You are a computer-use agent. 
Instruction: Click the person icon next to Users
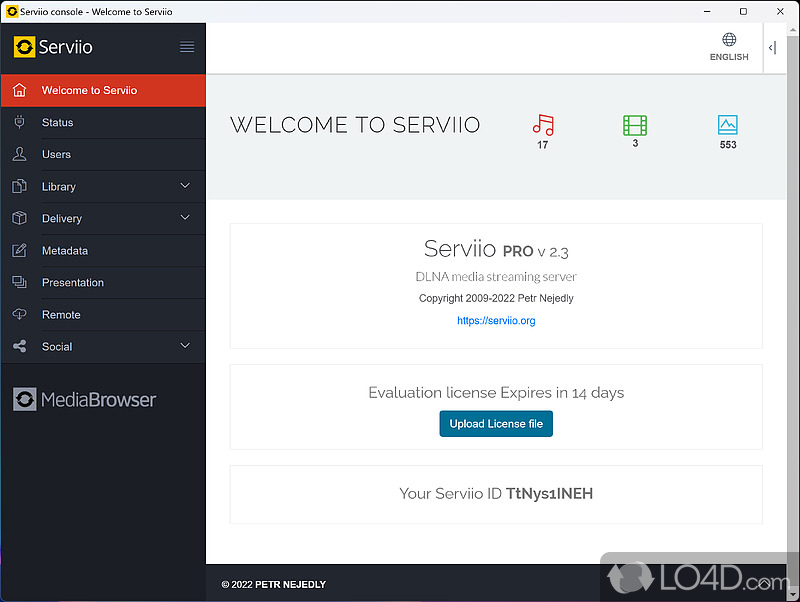tap(19, 154)
